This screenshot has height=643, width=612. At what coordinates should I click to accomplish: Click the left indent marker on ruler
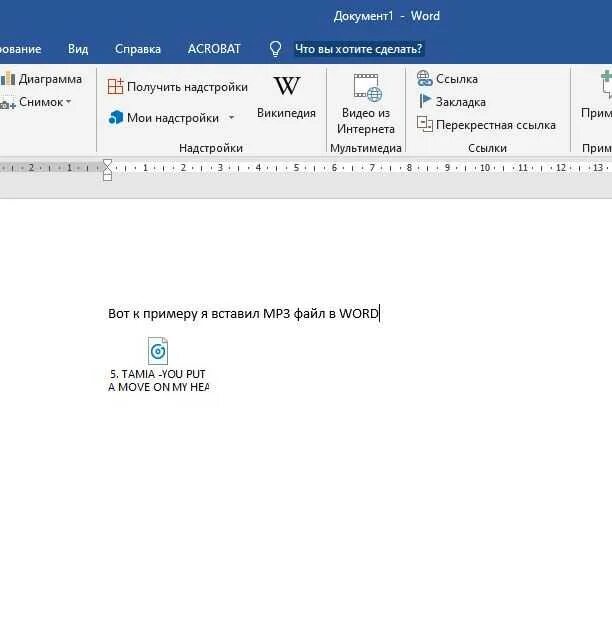(107, 177)
